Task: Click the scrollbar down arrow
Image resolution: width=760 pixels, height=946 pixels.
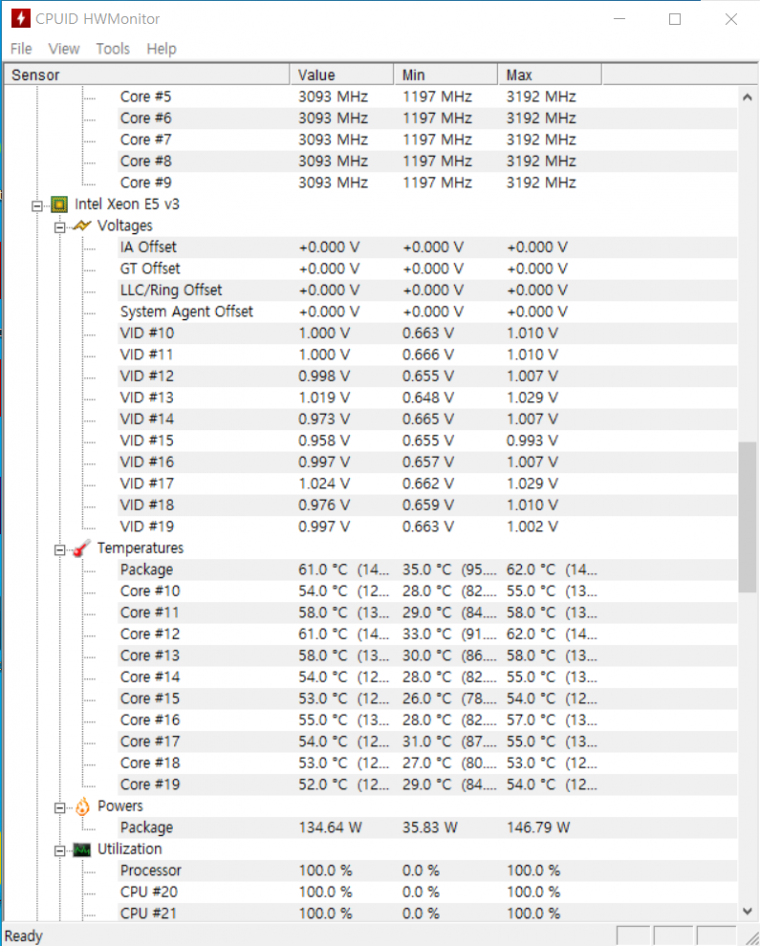Action: click(x=747, y=911)
